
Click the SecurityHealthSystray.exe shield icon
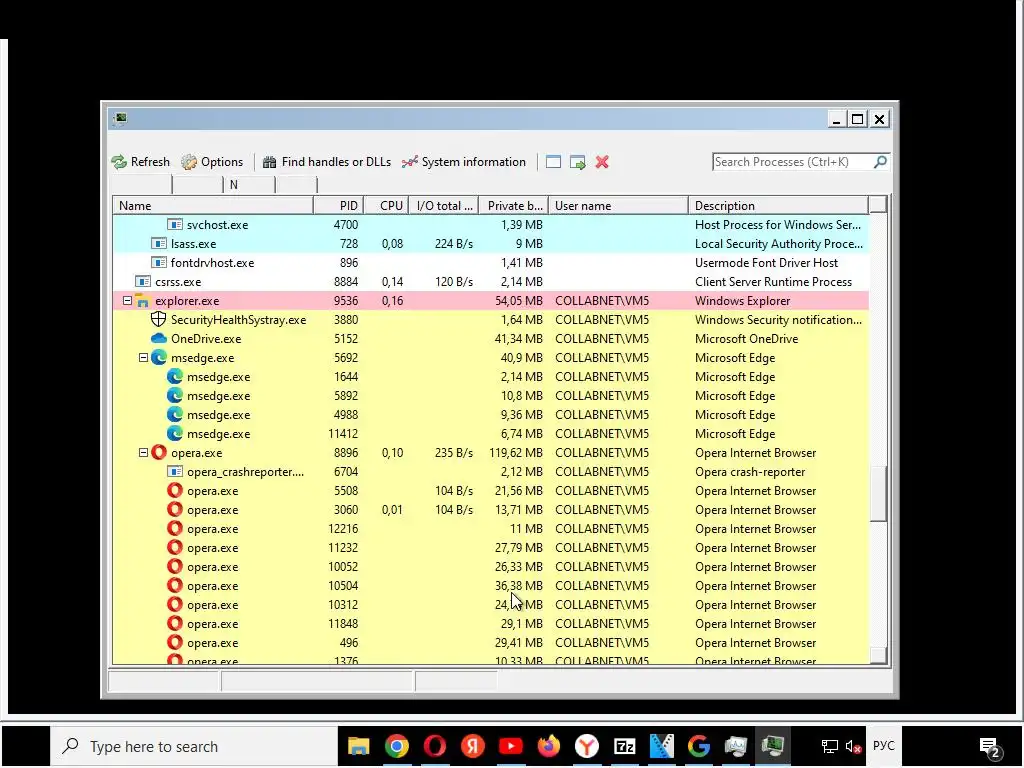click(x=159, y=319)
